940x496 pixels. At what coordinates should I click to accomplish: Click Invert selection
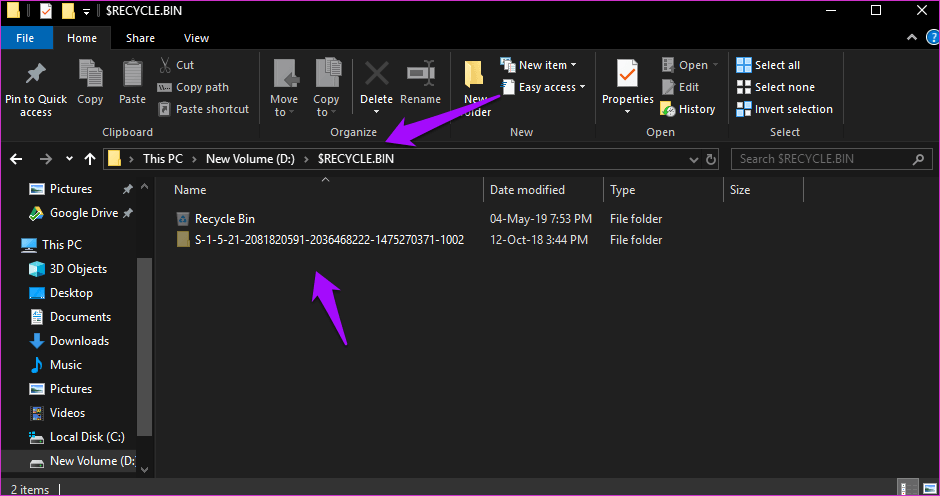click(785, 109)
